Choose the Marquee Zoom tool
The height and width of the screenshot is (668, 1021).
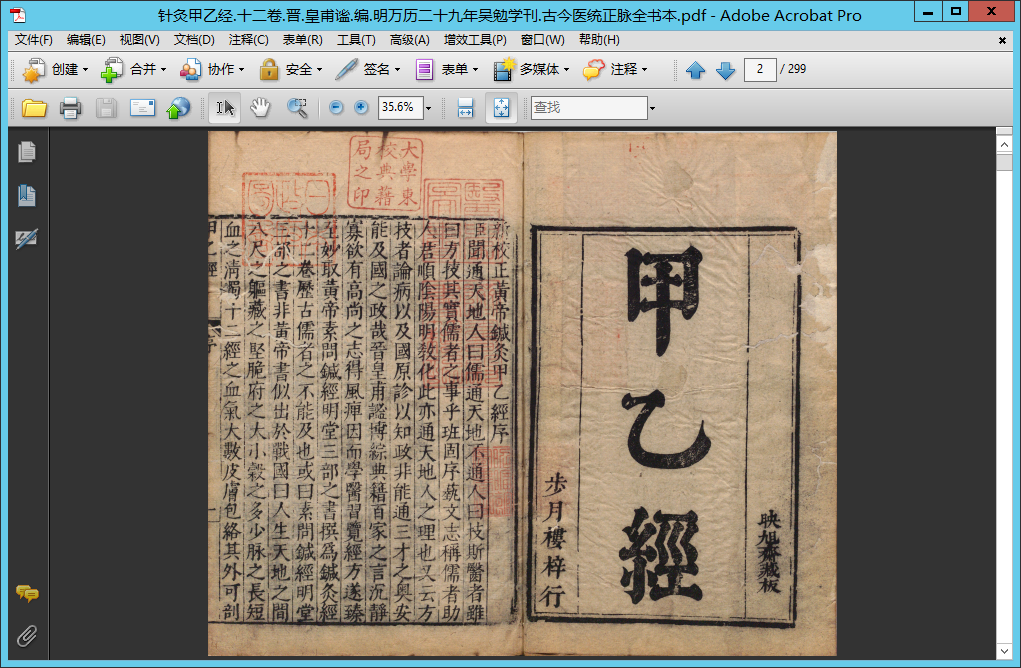click(297, 108)
